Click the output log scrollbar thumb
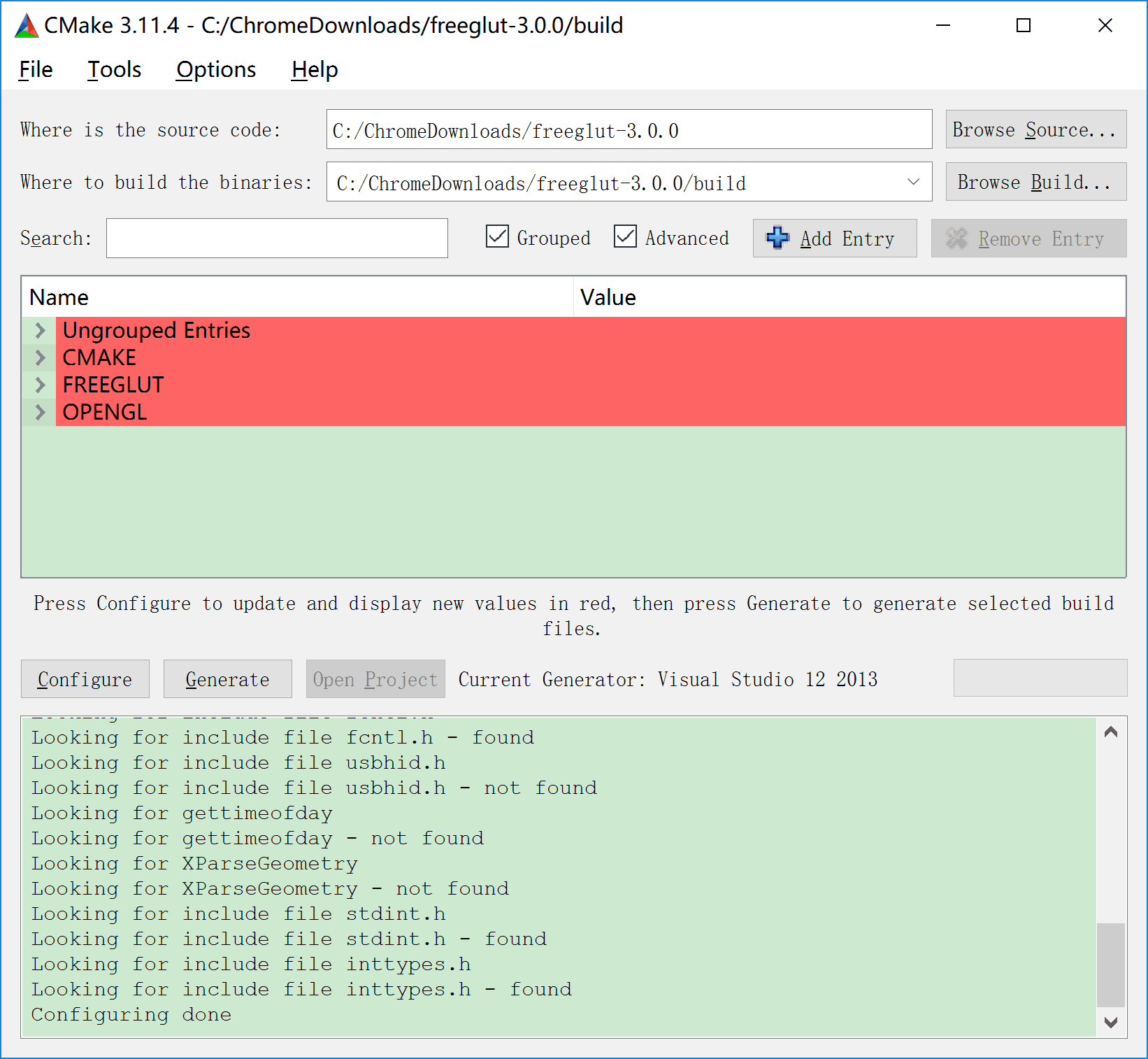The image size is (1148, 1059). point(1111,965)
